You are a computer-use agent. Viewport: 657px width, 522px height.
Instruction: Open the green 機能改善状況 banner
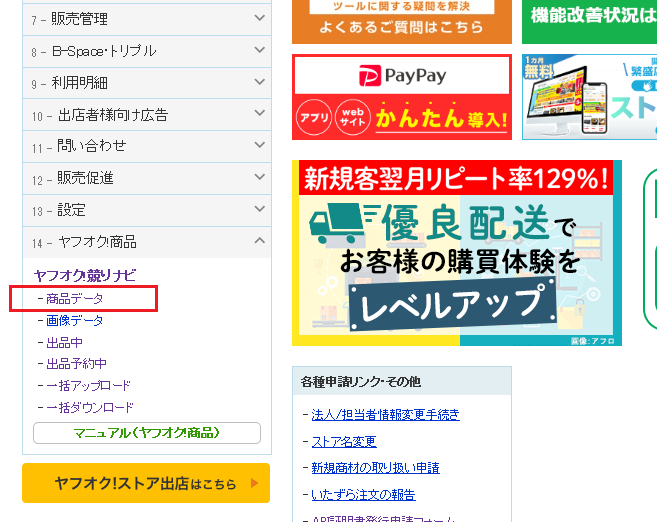[589, 21]
